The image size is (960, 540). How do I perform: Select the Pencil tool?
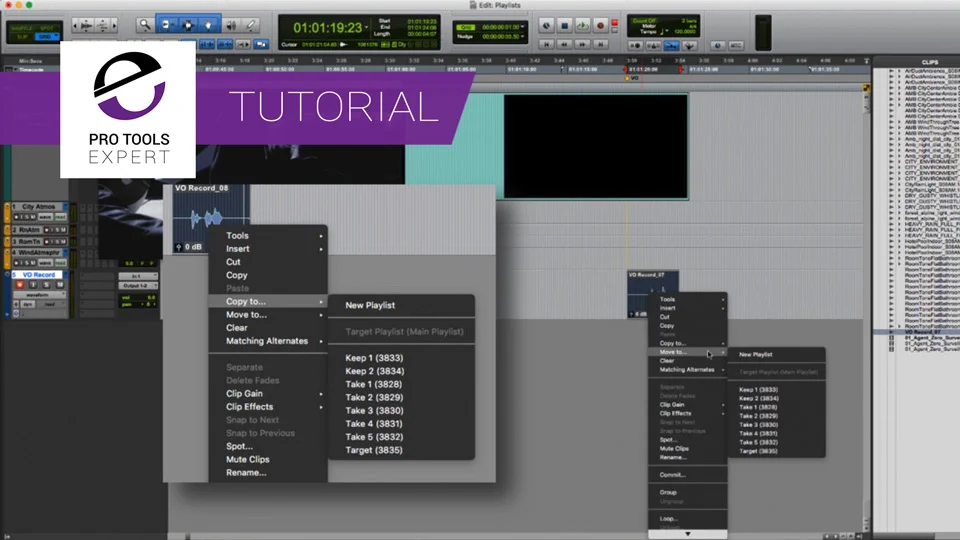pos(251,25)
